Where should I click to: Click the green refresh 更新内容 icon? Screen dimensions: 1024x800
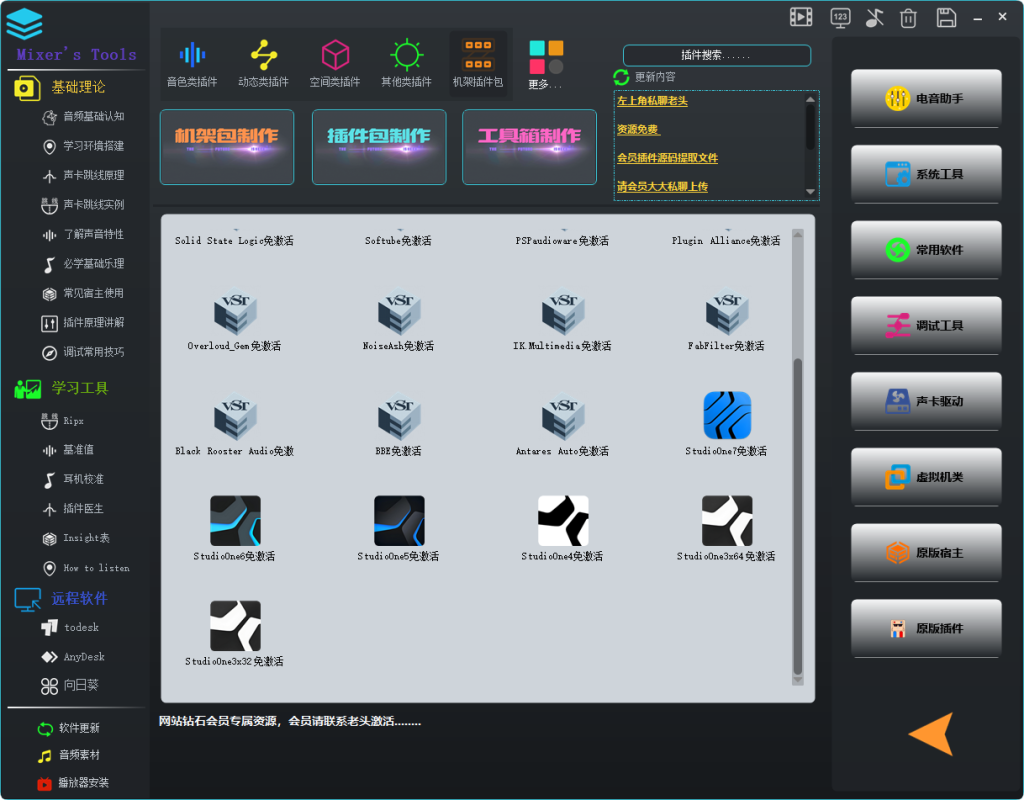(x=621, y=77)
